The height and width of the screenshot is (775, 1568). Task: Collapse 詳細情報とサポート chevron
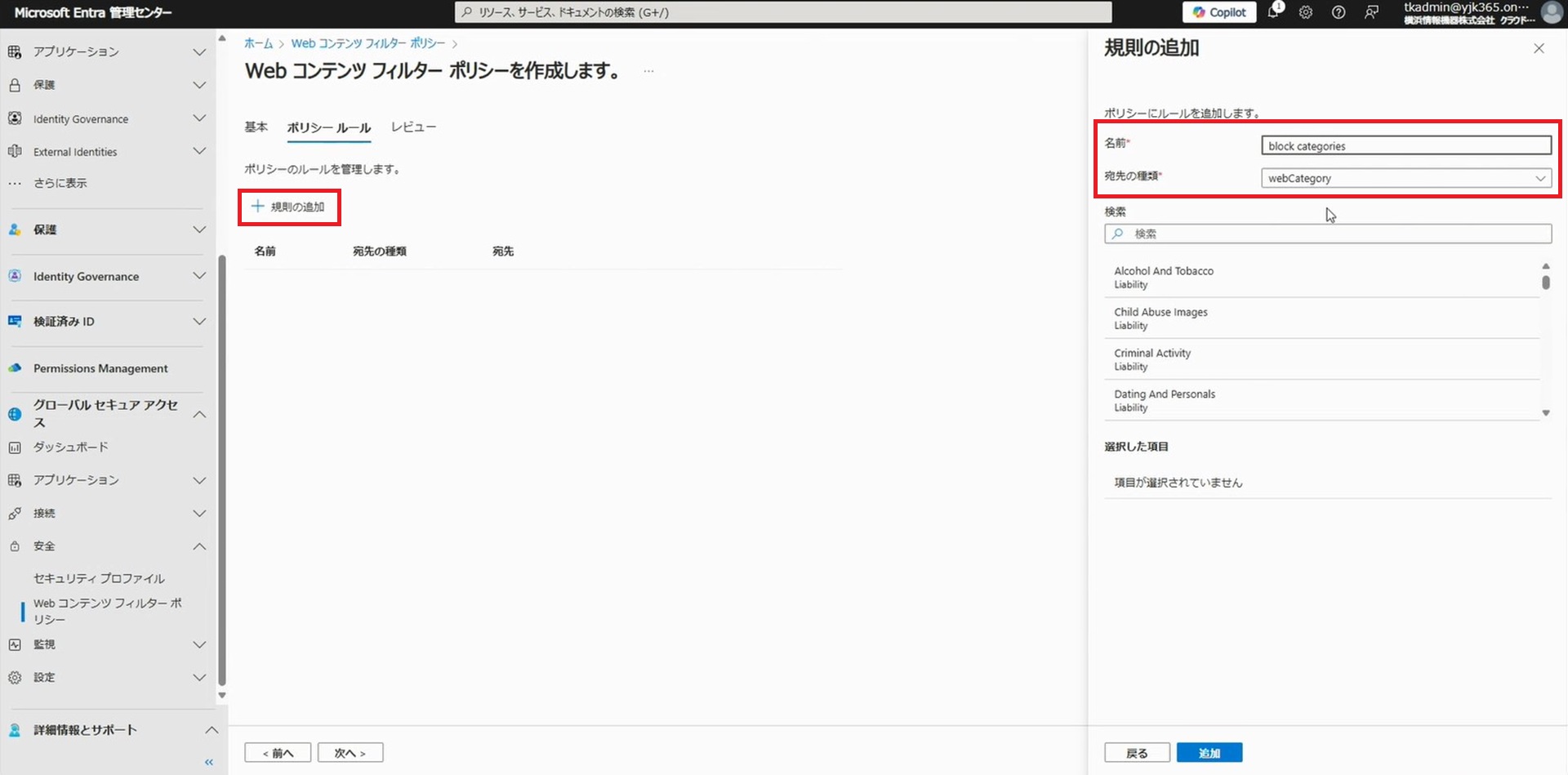[x=211, y=730]
